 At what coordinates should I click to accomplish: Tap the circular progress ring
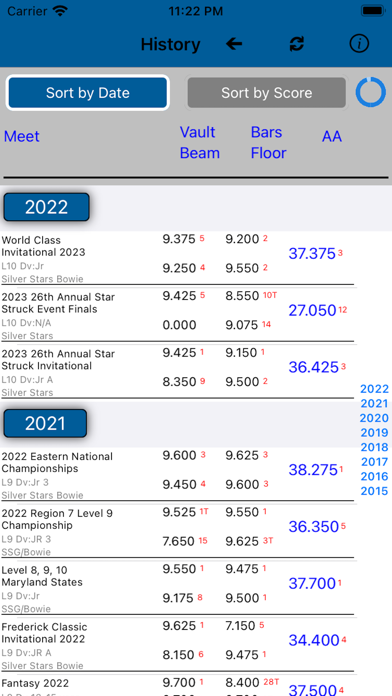point(371,92)
